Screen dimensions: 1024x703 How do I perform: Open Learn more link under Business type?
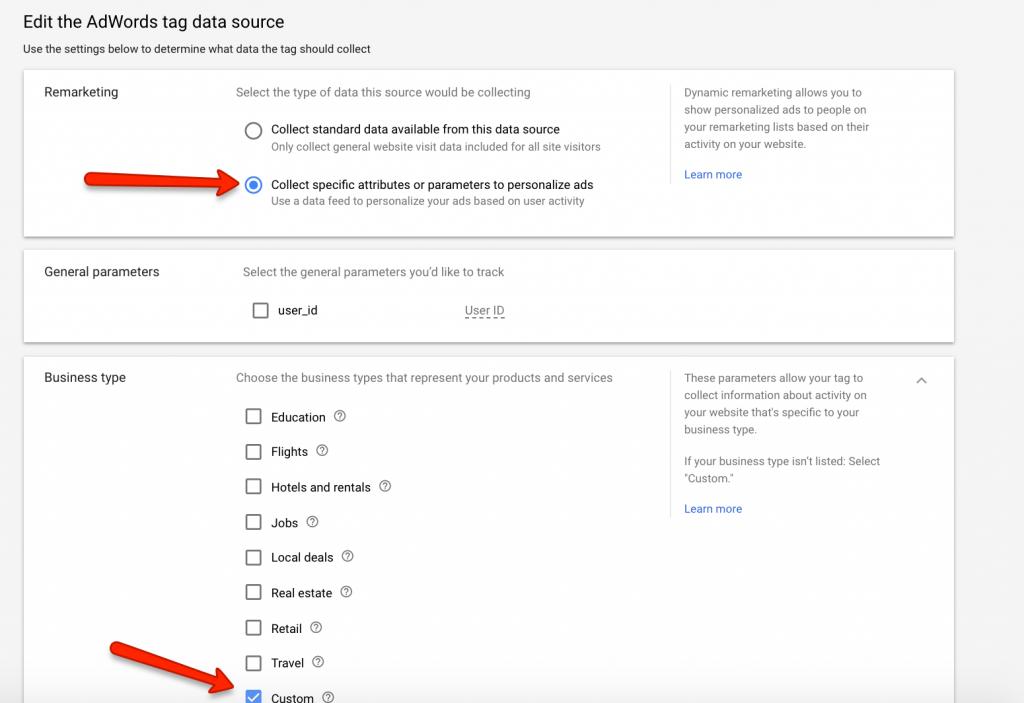pos(712,509)
